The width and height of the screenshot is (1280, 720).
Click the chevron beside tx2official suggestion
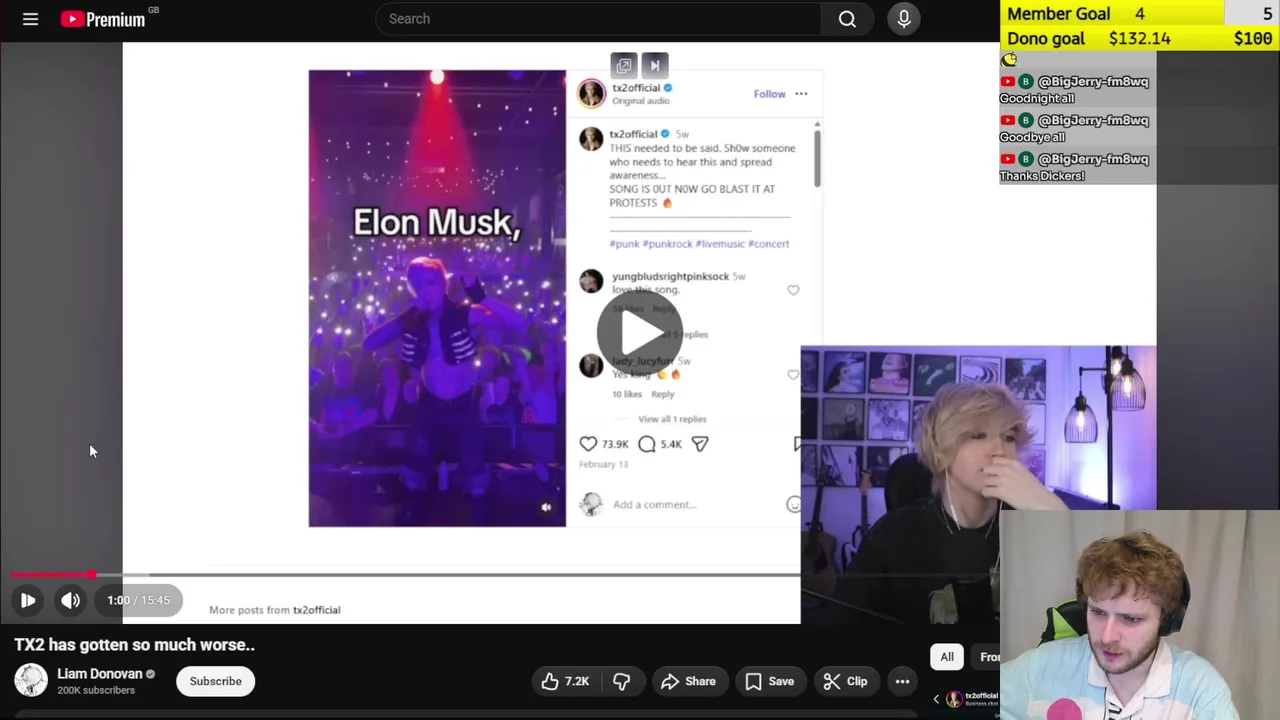tap(936, 699)
